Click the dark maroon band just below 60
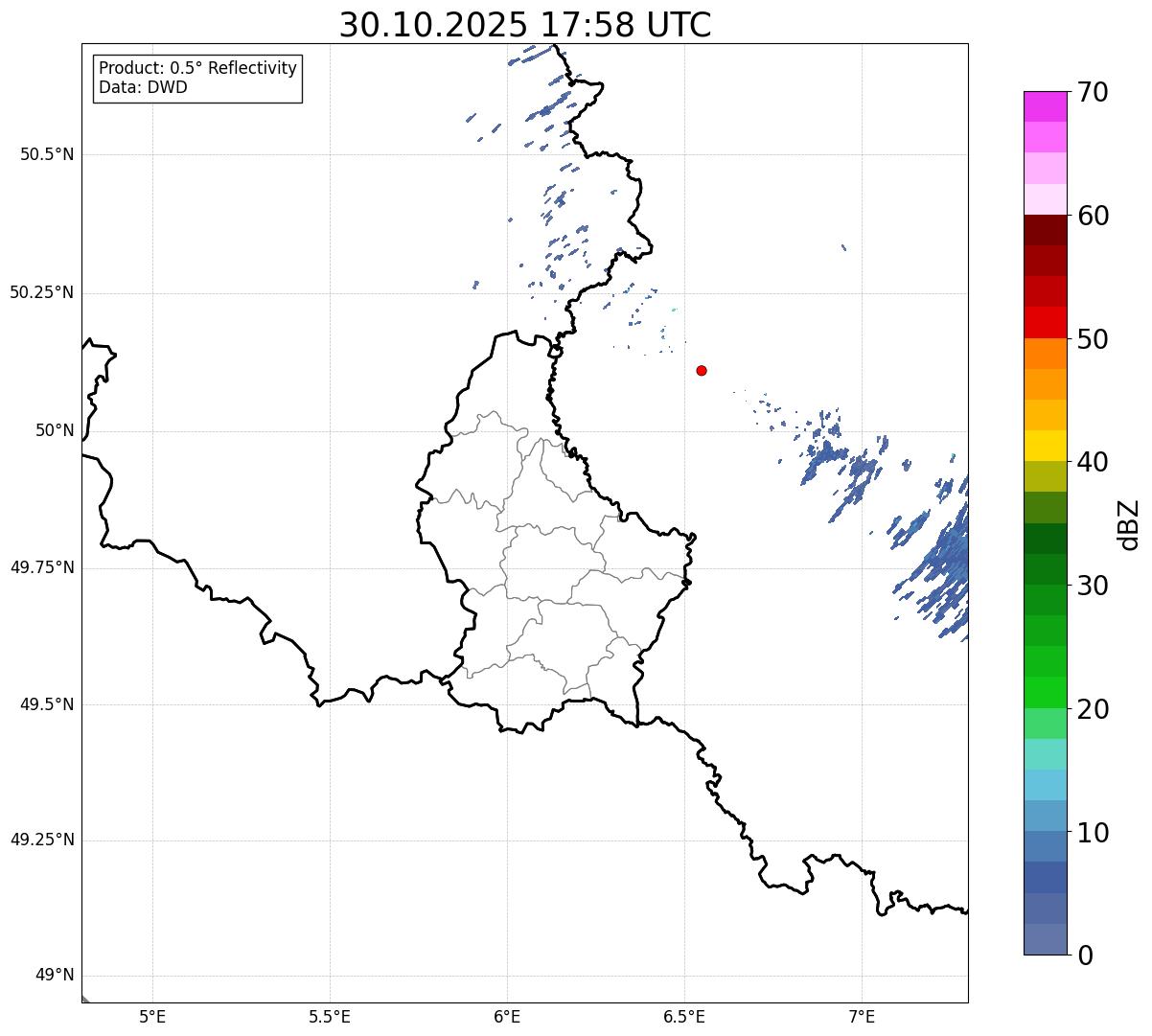 coord(1045,230)
